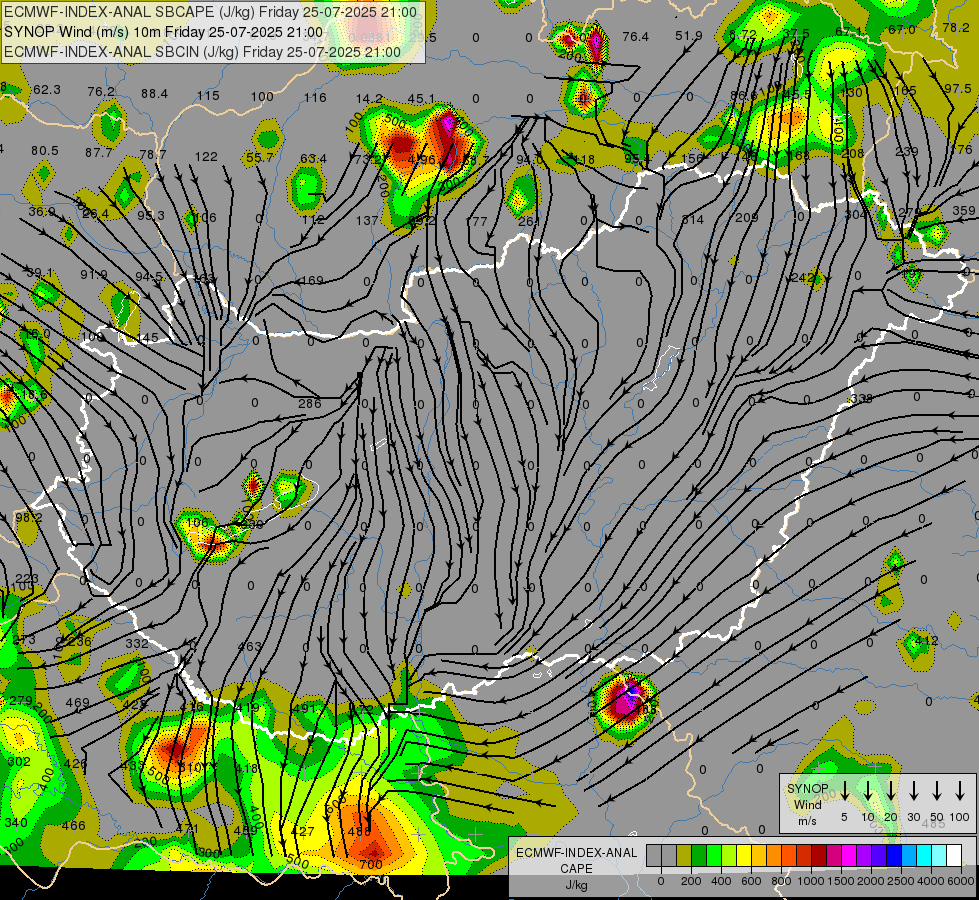979x900 pixels.
Task: Click the SYNOP Wind 10m title line
Action: tap(164, 32)
